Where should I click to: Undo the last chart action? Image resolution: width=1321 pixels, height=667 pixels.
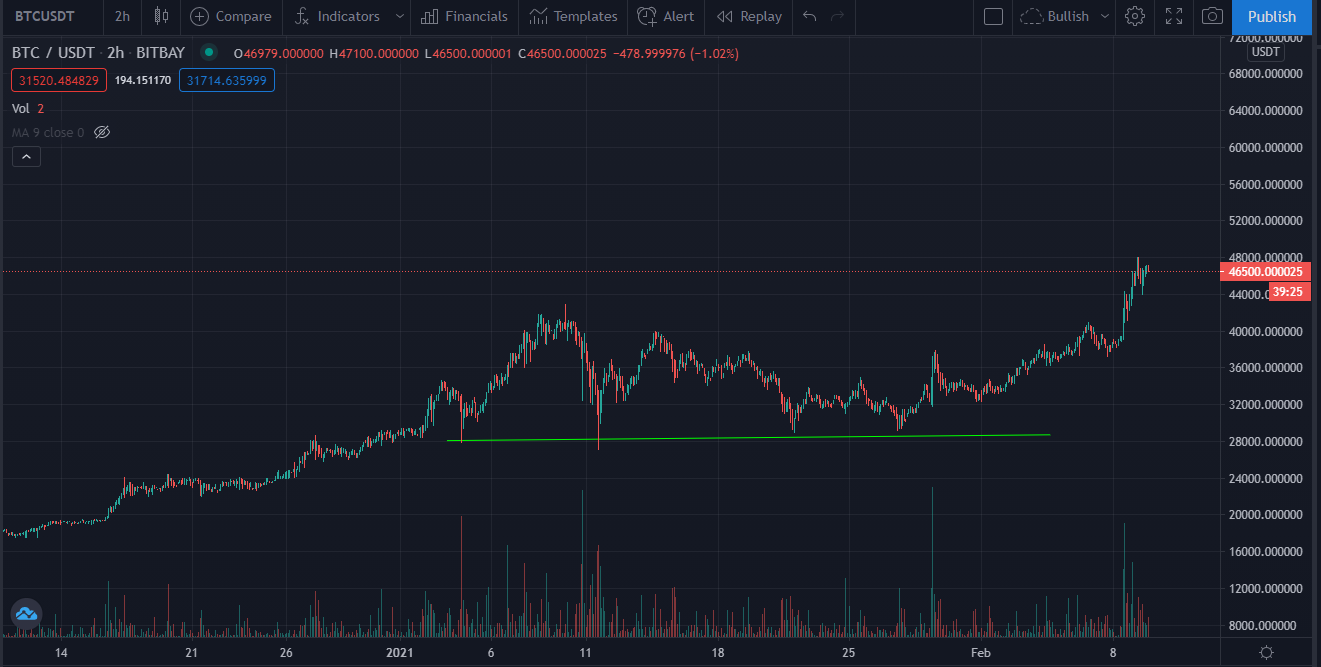coord(810,16)
